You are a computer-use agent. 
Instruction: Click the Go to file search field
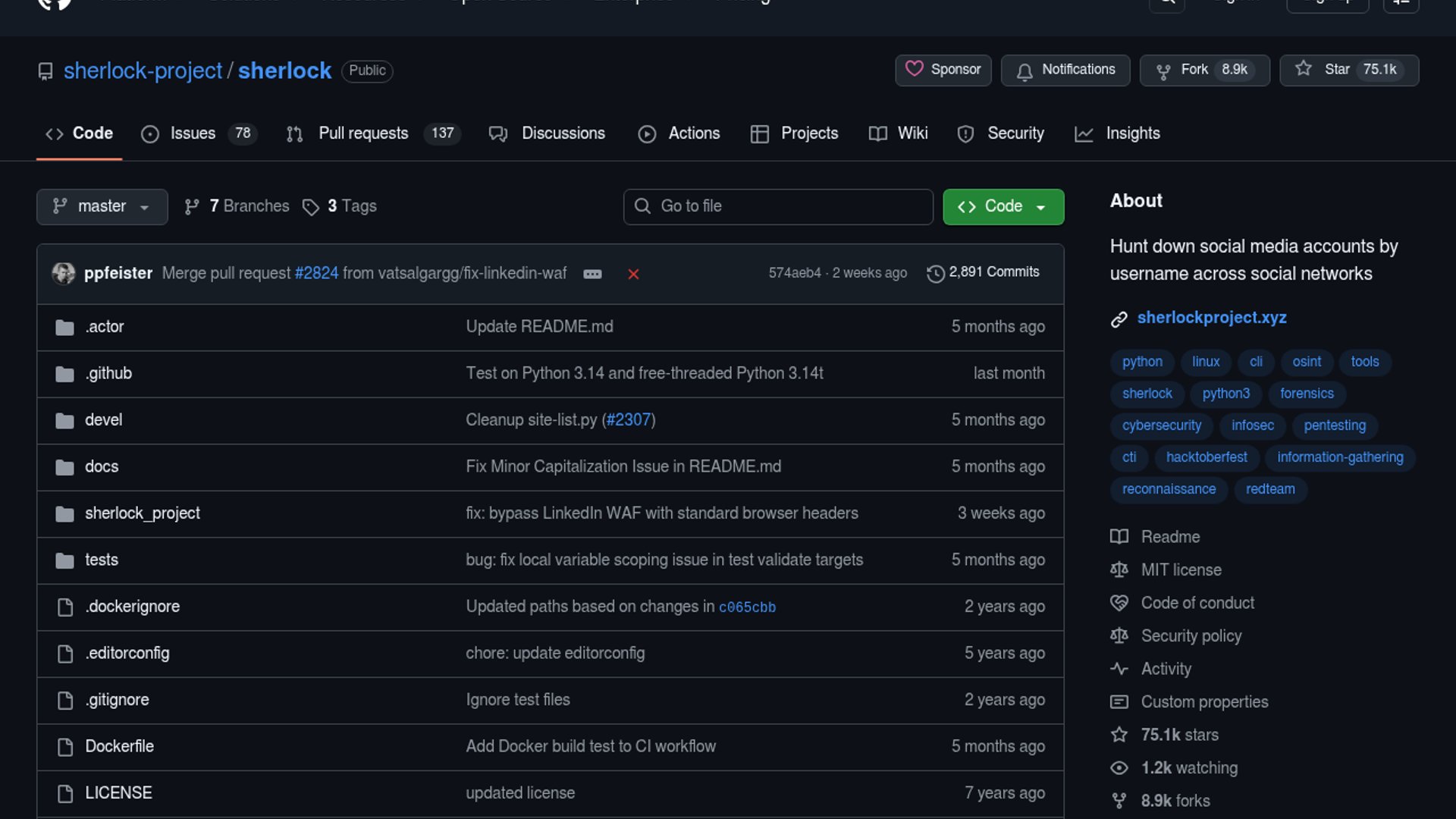click(x=778, y=206)
